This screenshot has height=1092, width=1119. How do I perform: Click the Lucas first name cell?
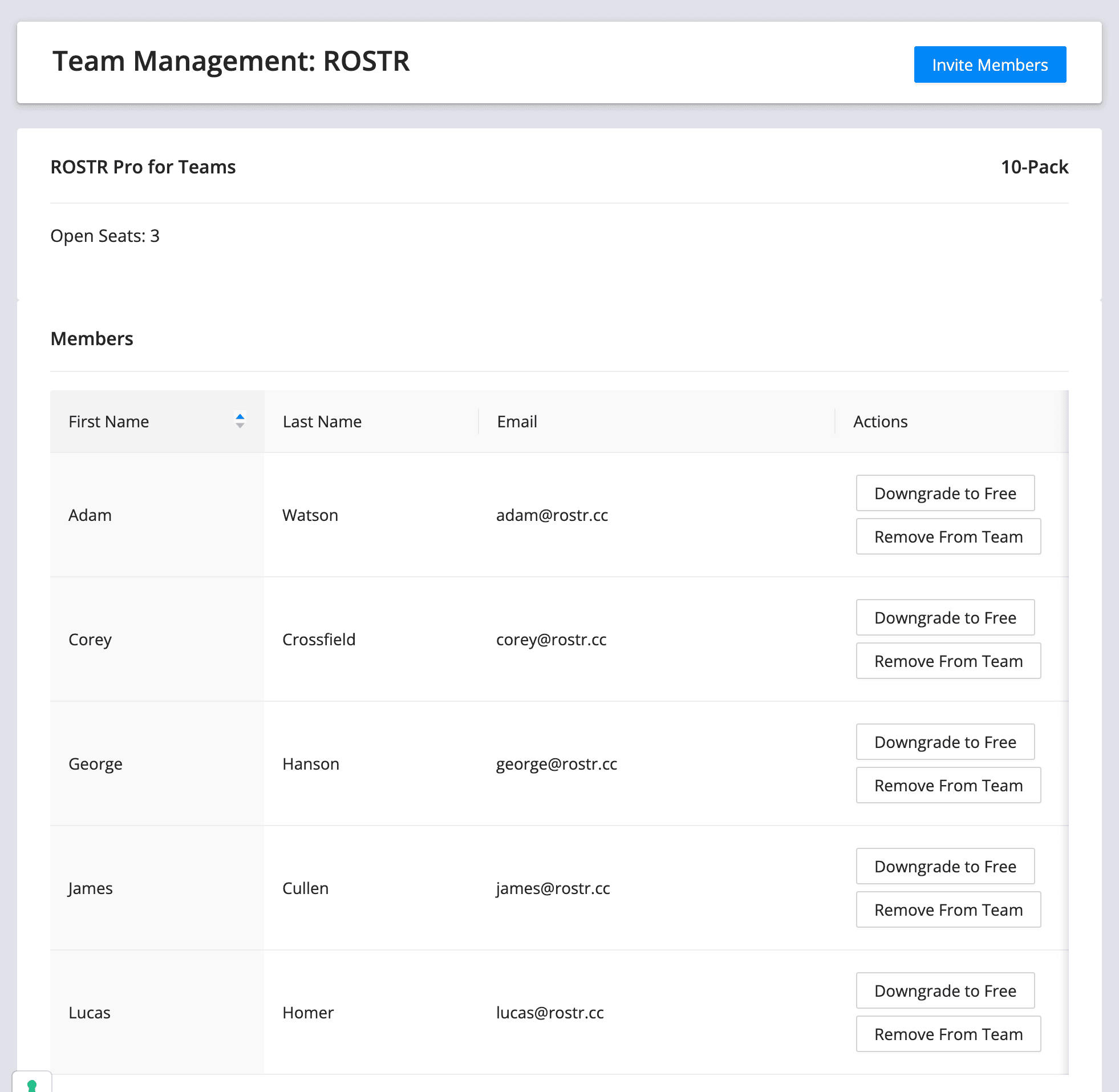(90, 1013)
